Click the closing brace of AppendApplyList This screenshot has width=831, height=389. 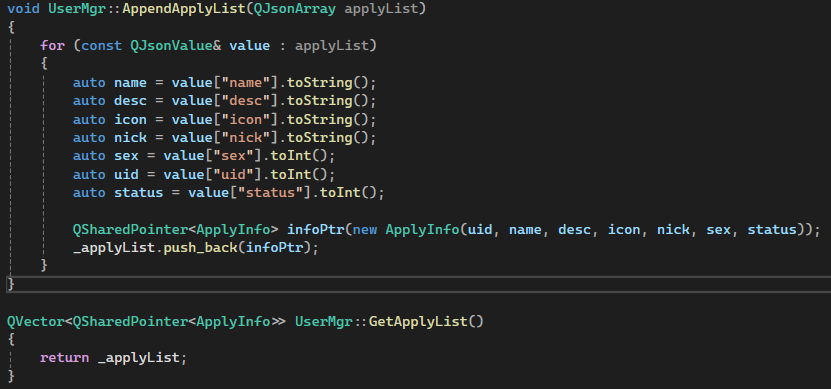point(11,284)
